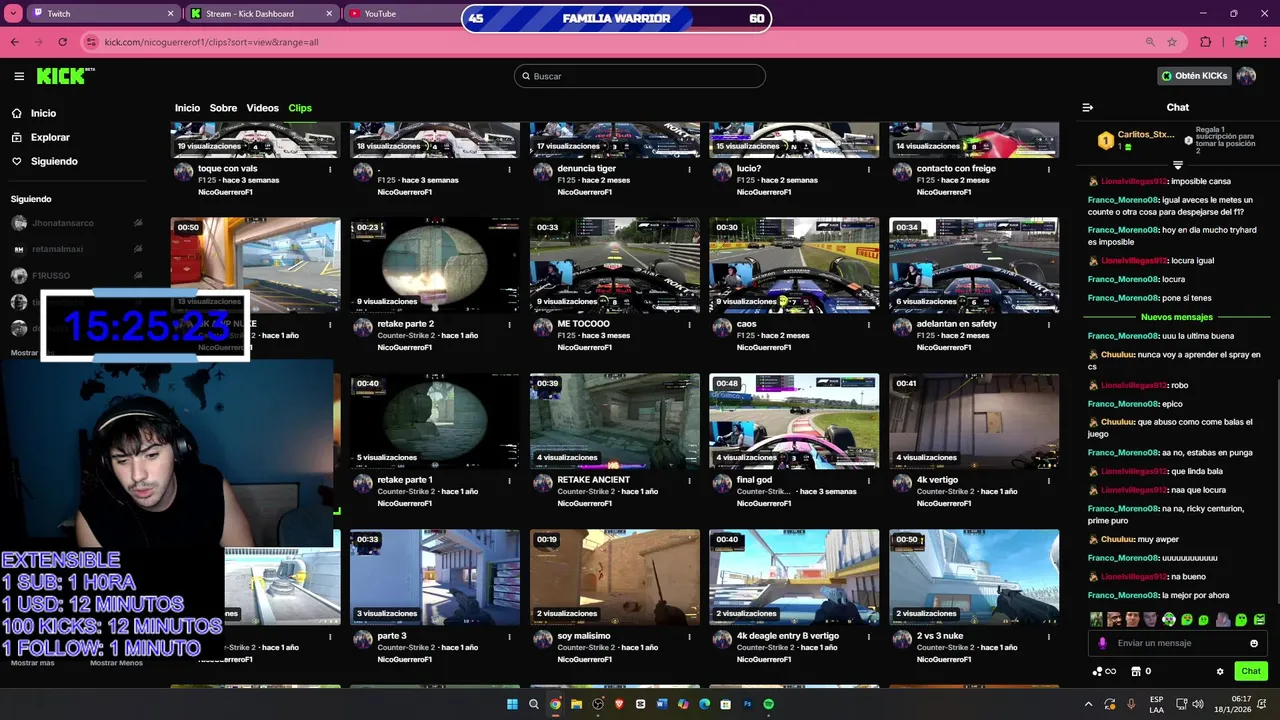Click the Obtén KICKs button

coord(1194,76)
